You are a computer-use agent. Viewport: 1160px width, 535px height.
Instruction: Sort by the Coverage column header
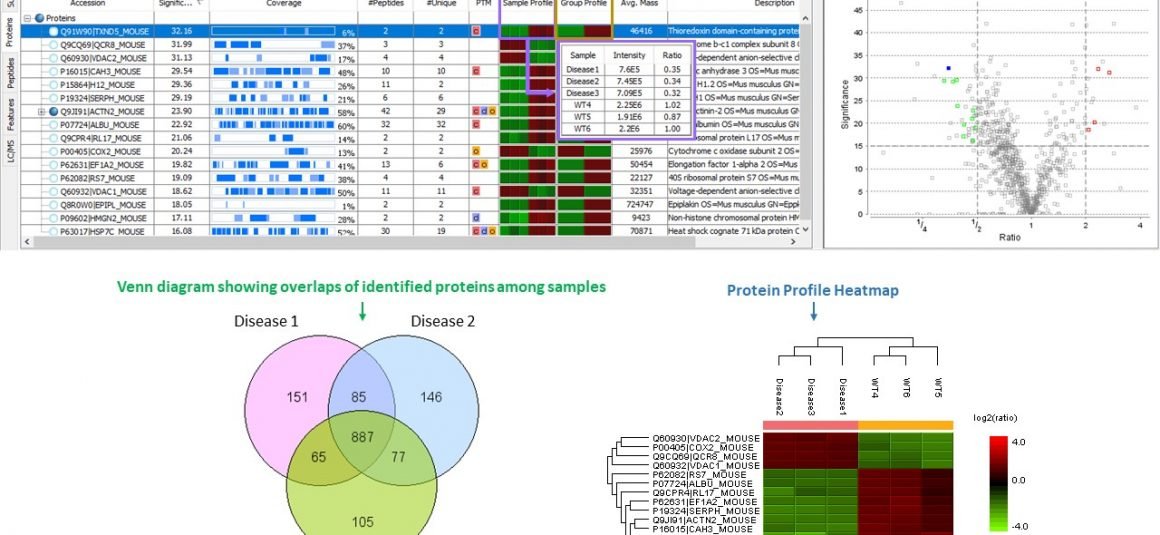point(284,4)
